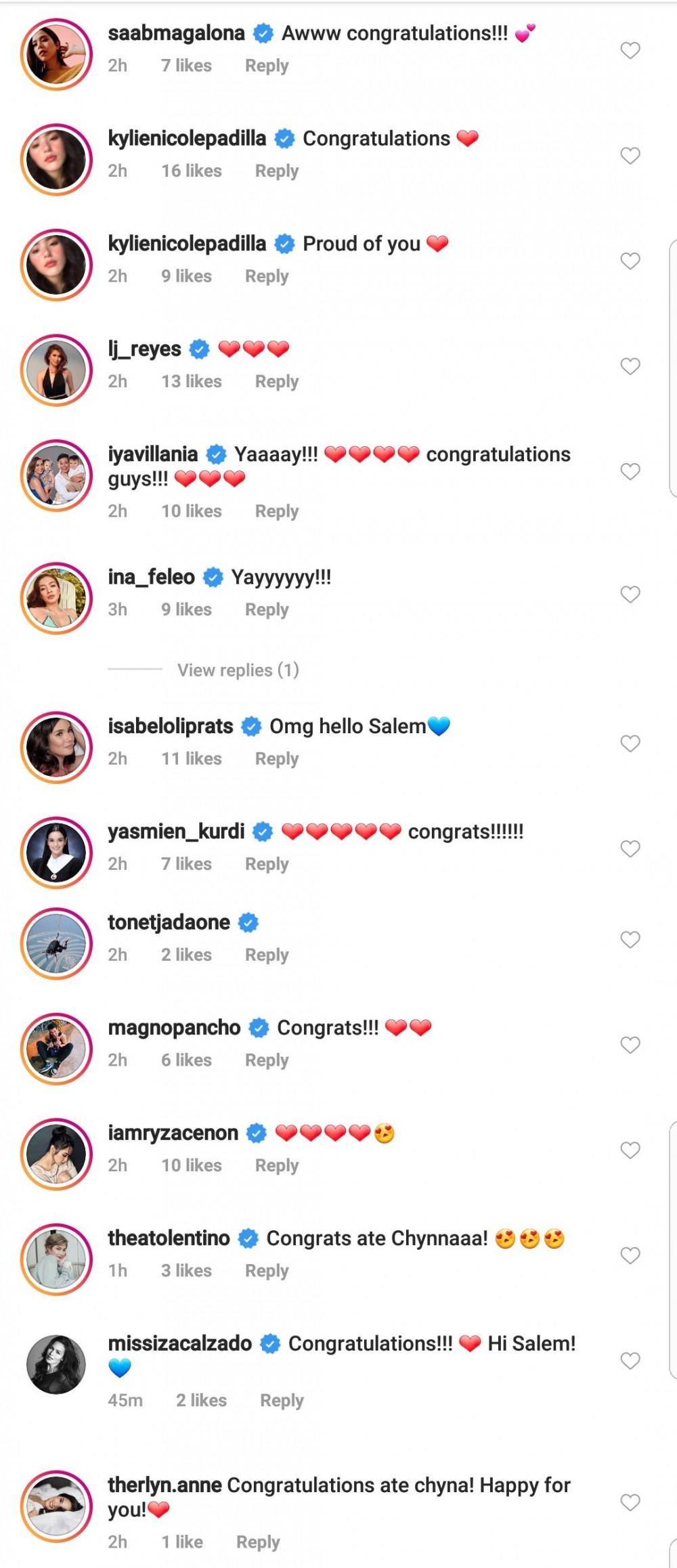This screenshot has width=677, height=1568.
Task: Like saabmagalona's congratulations comment
Action: [x=630, y=50]
